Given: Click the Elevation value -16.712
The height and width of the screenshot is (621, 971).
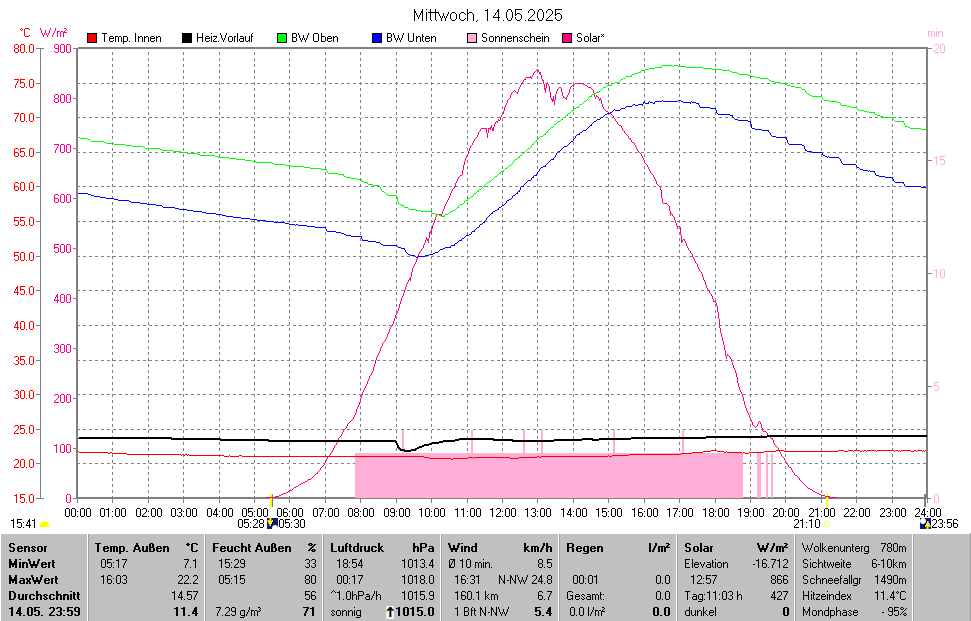Looking at the screenshot, I should 770,564.
